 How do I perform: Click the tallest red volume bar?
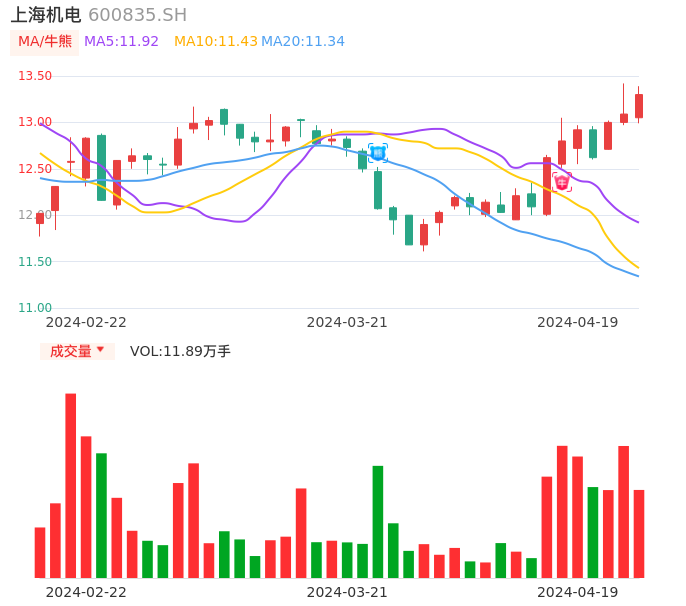pyautogui.click(x=71, y=485)
